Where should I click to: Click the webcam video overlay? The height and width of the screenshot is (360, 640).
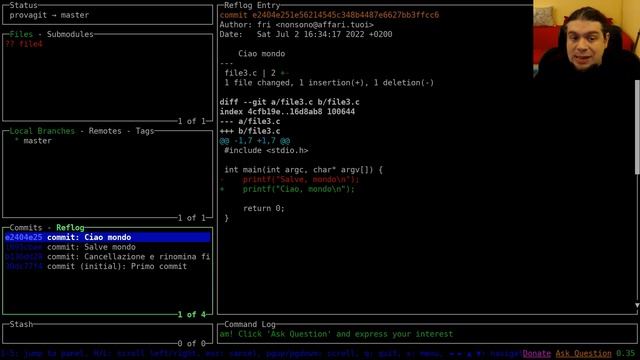click(586, 39)
